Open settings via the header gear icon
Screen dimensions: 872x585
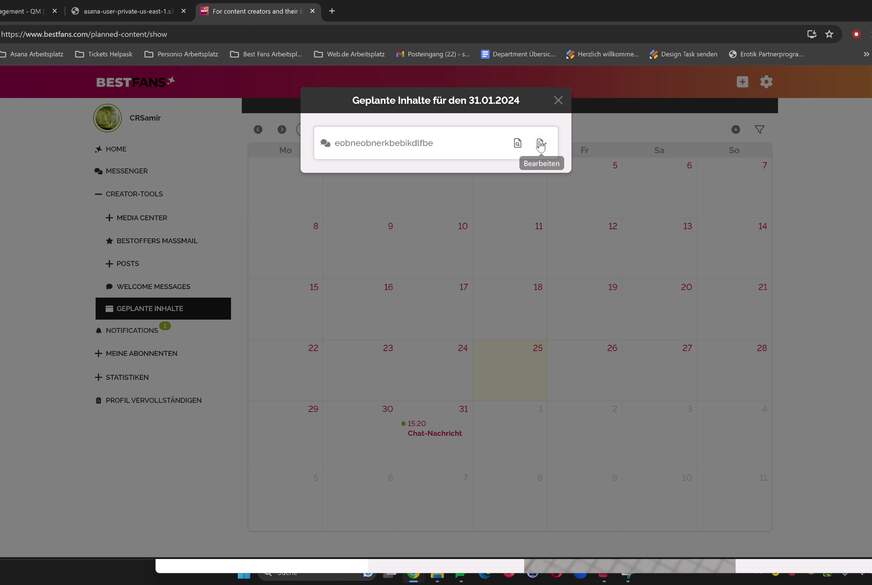coord(766,82)
